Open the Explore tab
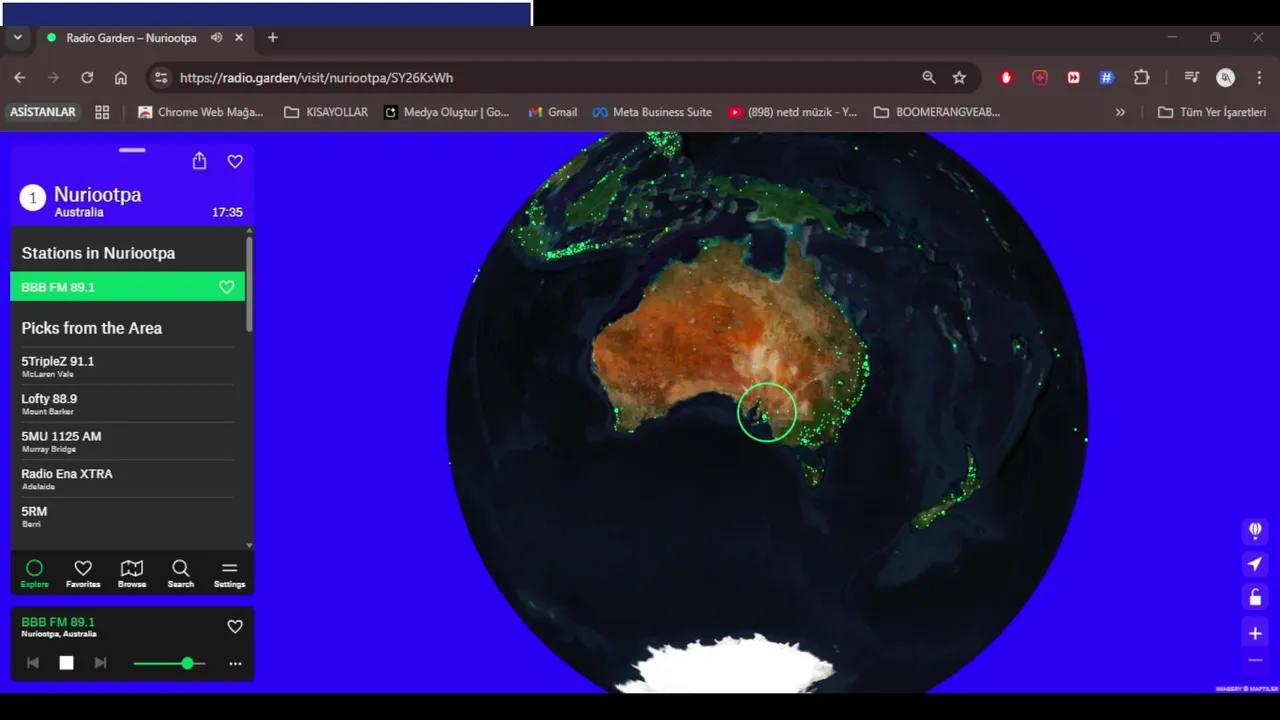Image resolution: width=1280 pixels, height=720 pixels. pyautogui.click(x=35, y=574)
